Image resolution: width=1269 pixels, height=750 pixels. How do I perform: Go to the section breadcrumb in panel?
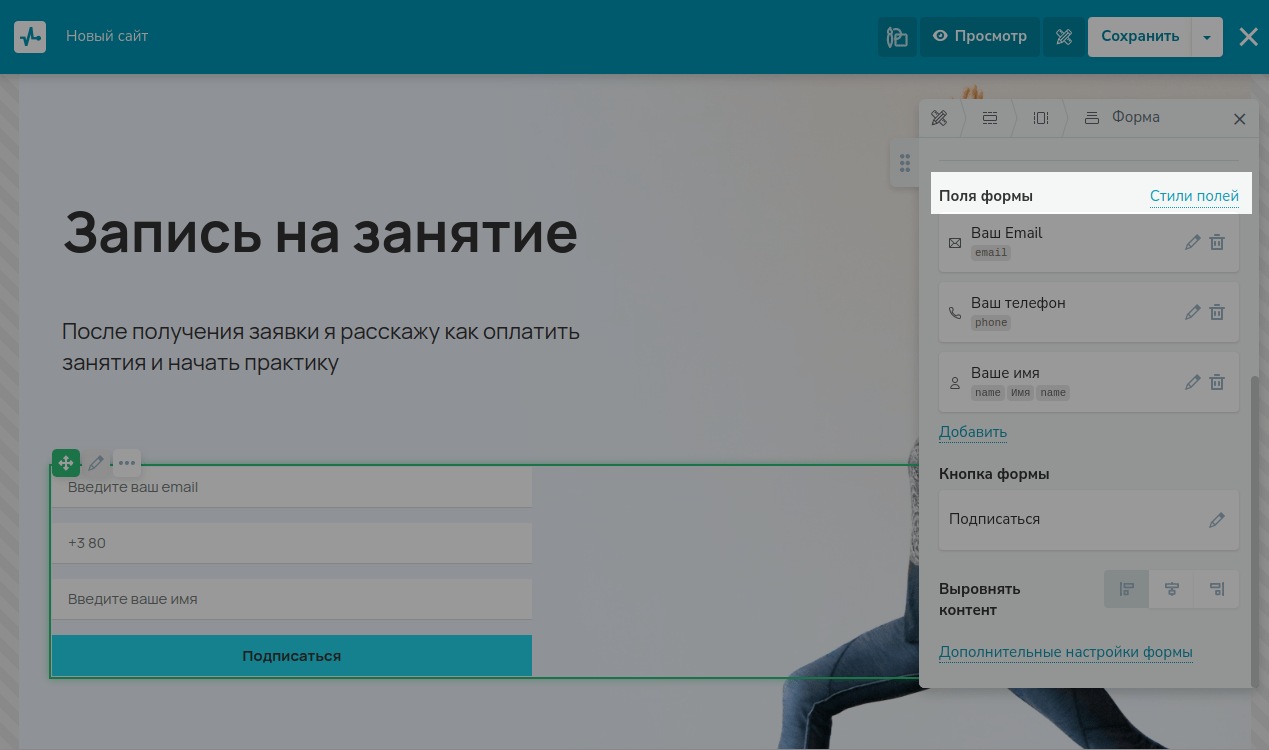click(990, 118)
